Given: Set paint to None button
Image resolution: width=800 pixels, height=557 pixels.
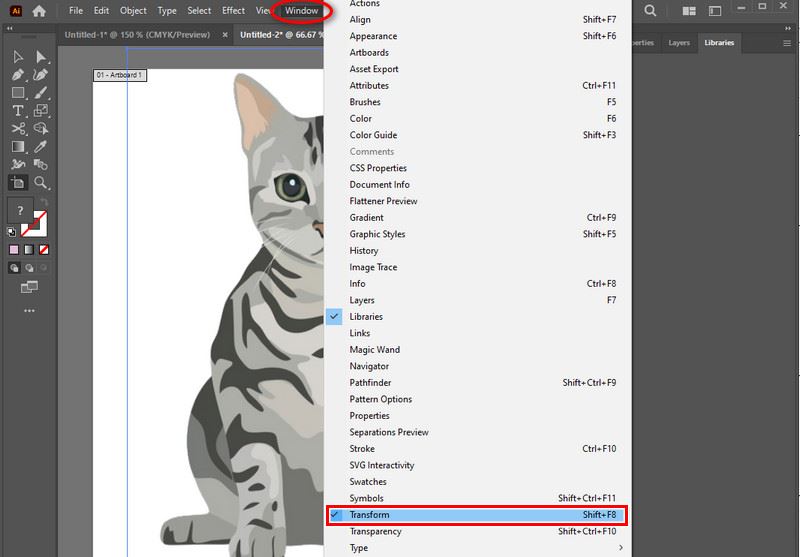Looking at the screenshot, I should click(44, 249).
